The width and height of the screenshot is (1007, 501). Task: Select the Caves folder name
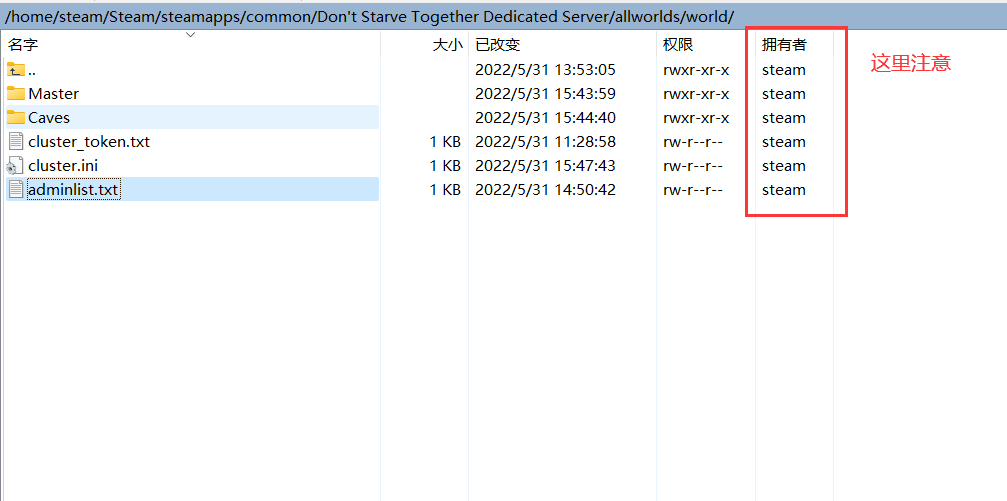point(49,118)
